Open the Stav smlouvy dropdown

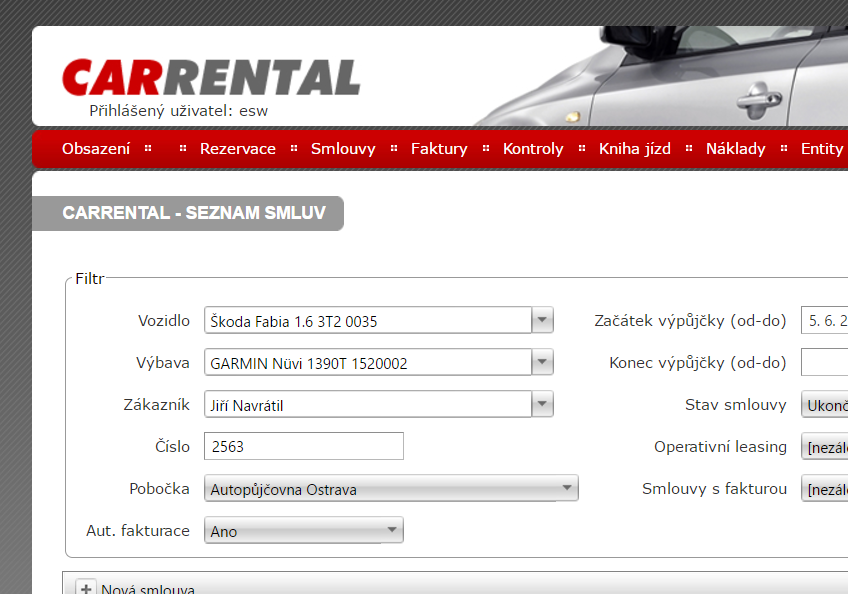tap(824, 405)
